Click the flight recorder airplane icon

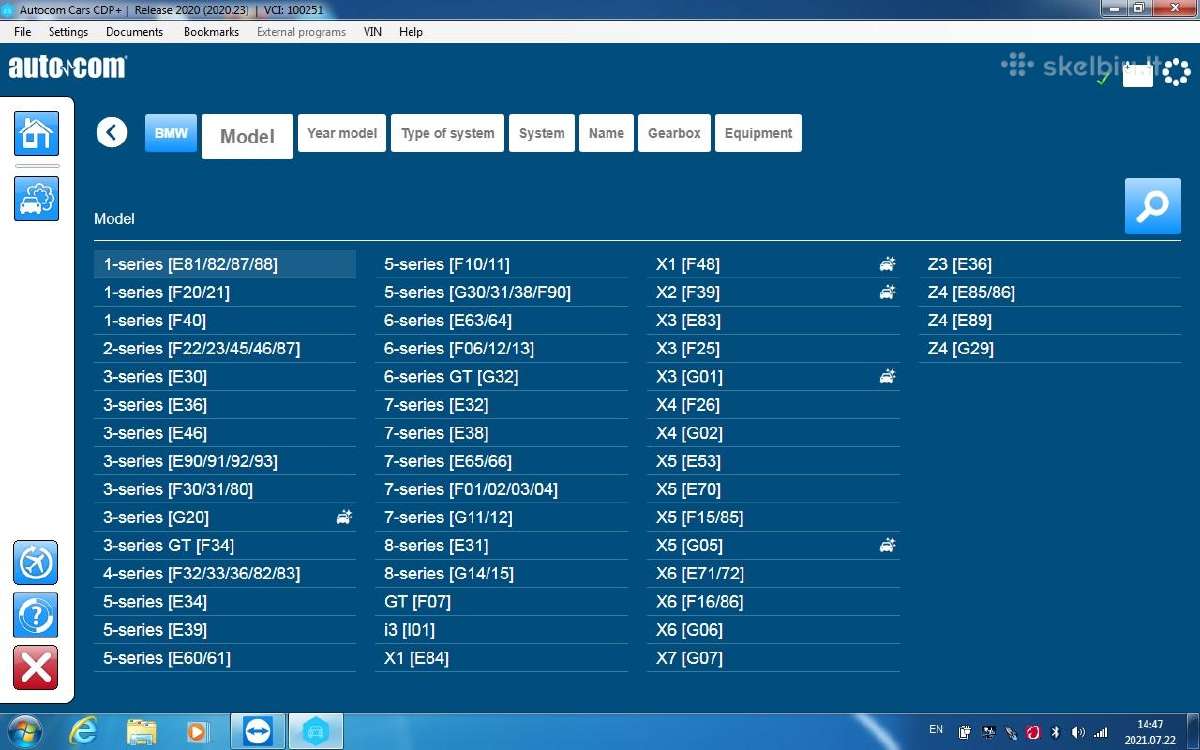coord(37,563)
